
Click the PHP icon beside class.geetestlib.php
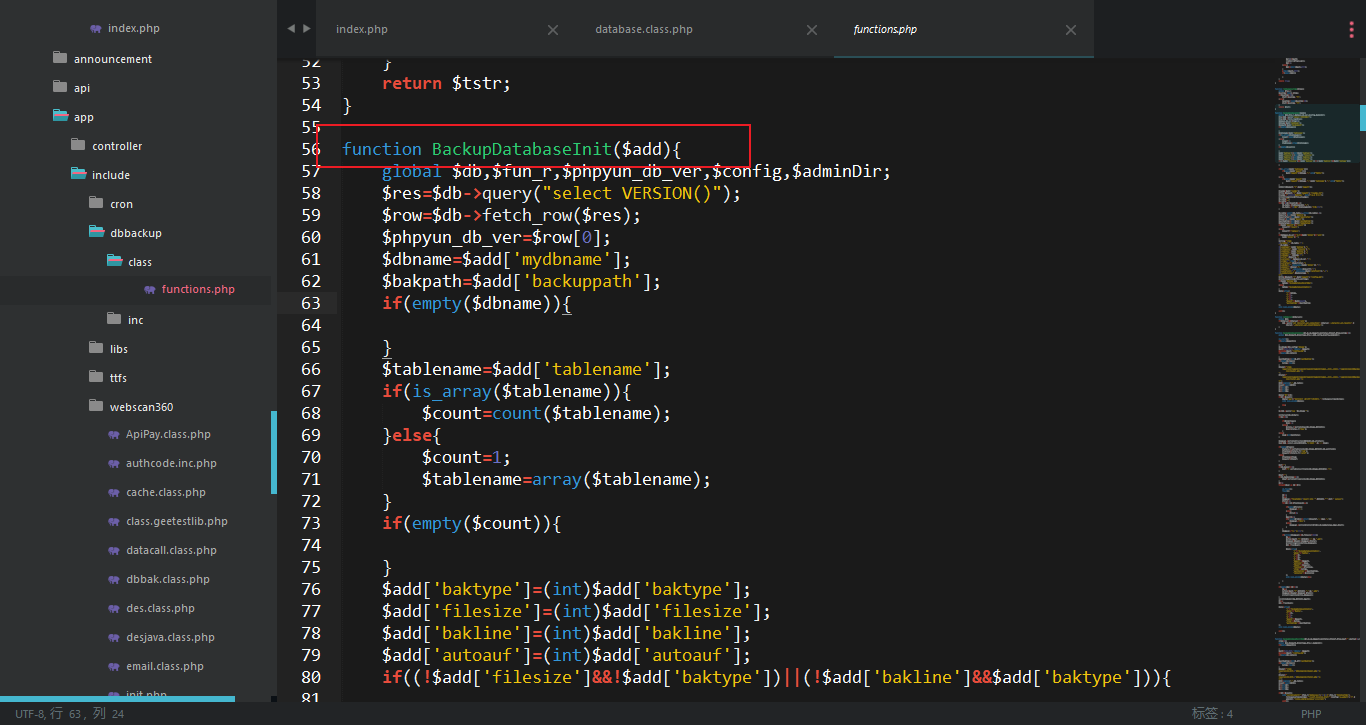click(114, 522)
